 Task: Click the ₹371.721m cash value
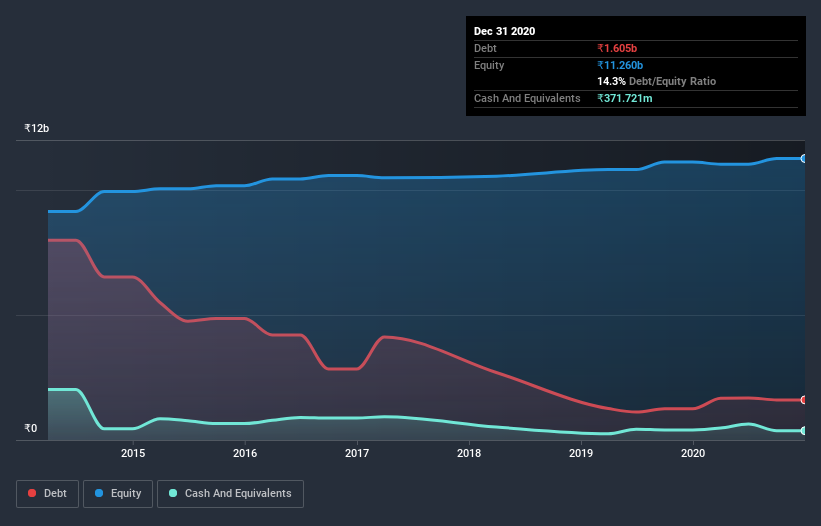pos(625,98)
